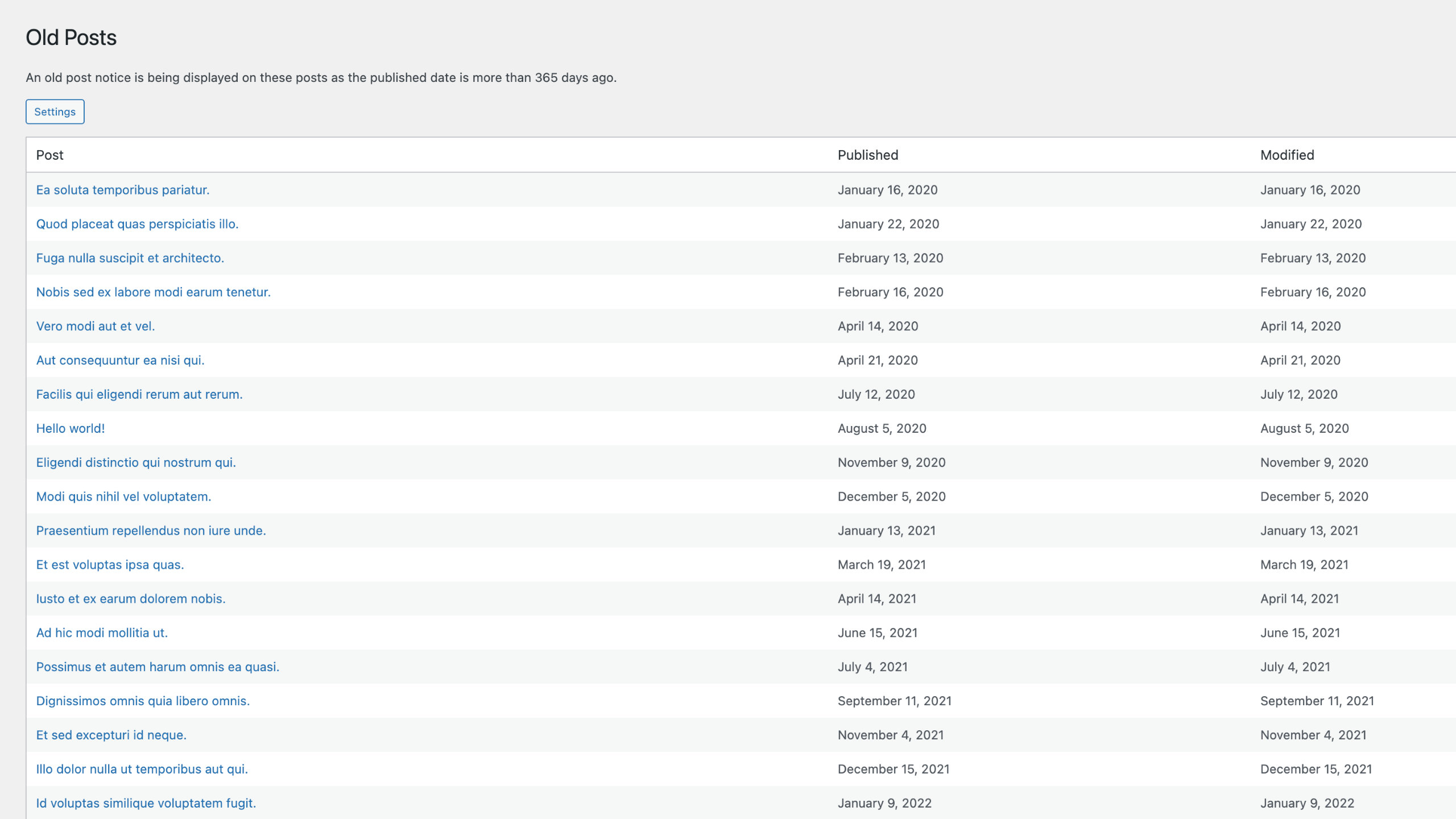
Task: Open post 'Nobis sed ex labore modi earum tenetur.'
Action: click(154, 292)
